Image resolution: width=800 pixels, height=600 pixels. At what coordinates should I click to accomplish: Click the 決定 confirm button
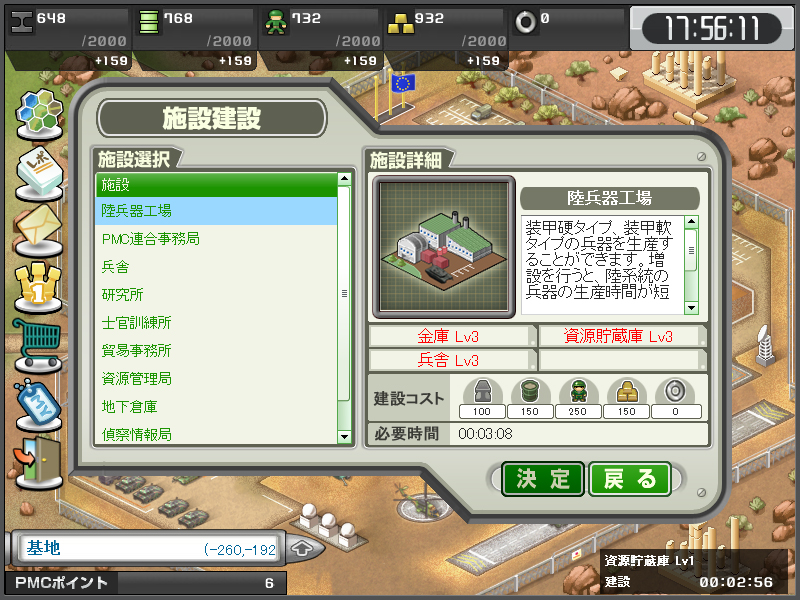(x=543, y=479)
